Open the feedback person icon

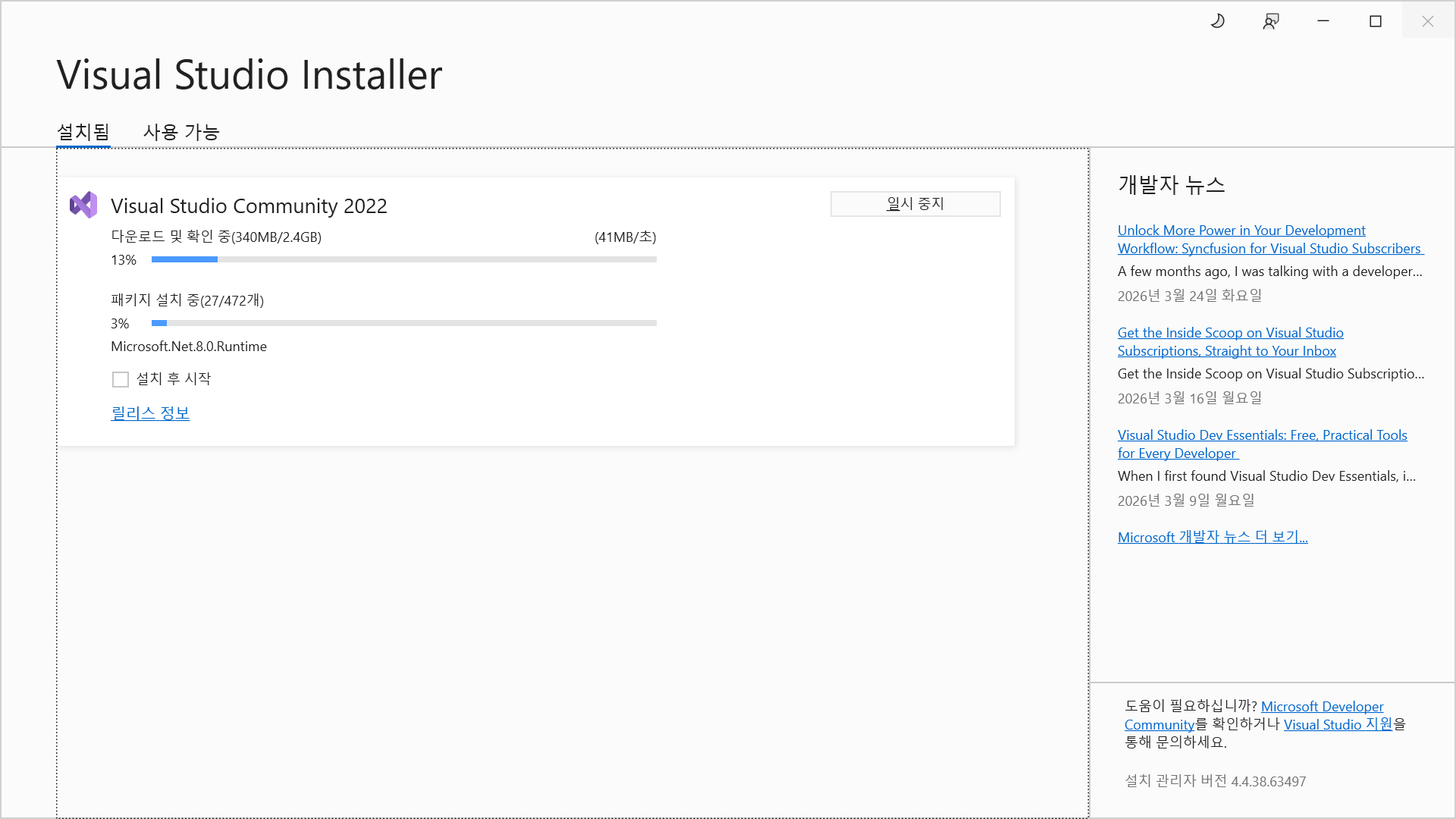click(1271, 21)
